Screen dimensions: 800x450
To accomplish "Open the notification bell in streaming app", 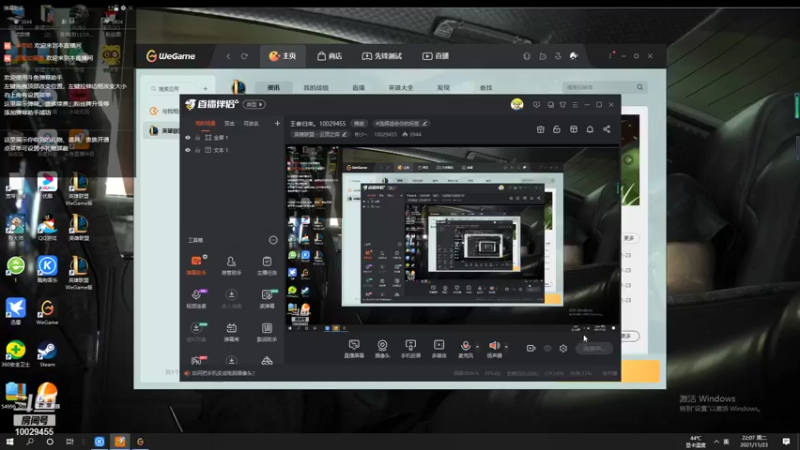I will (x=590, y=130).
